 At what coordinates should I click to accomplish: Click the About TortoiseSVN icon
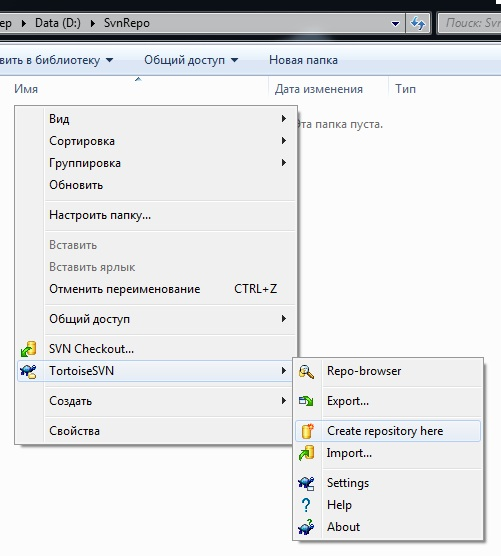[306, 527]
